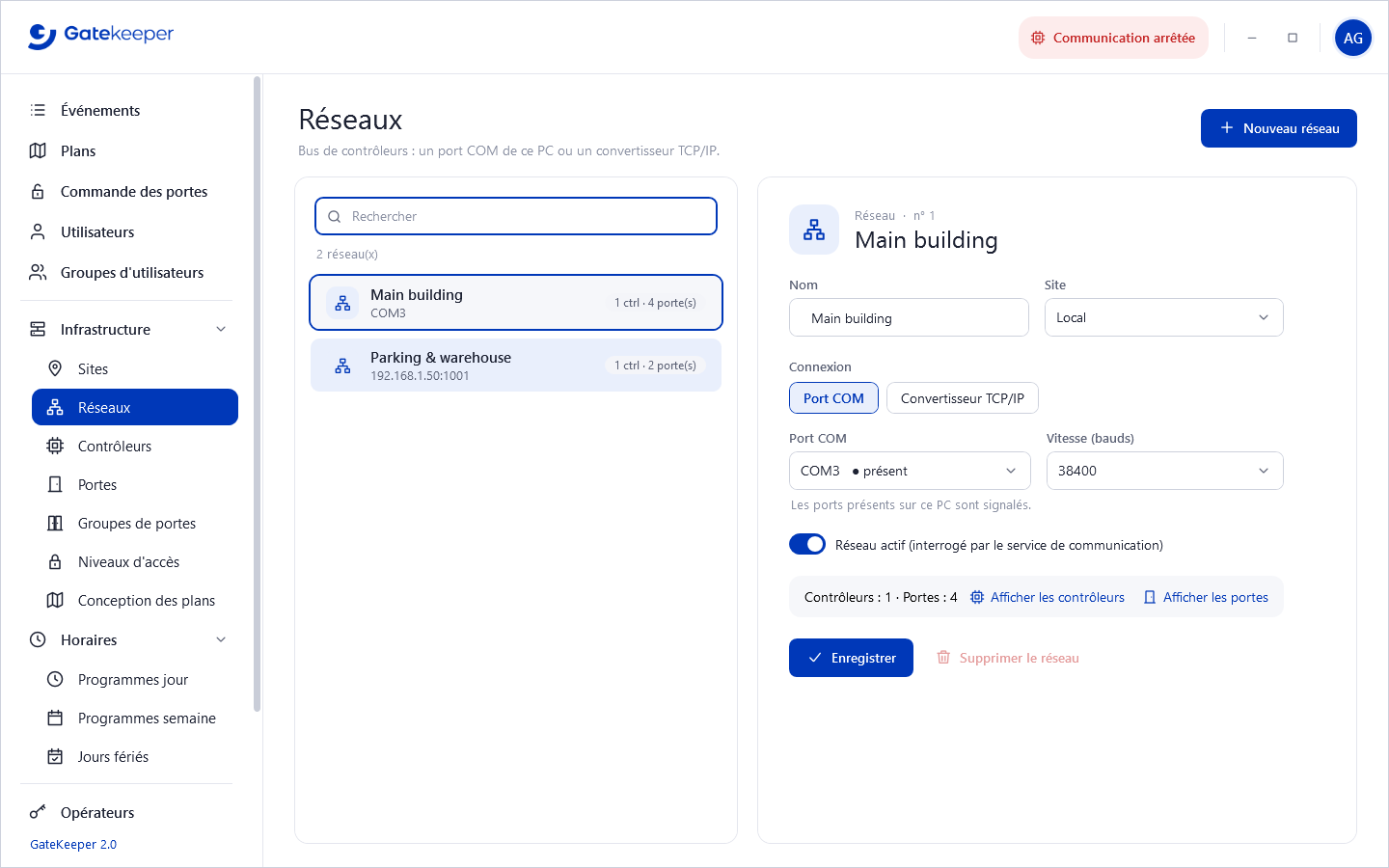Click the Plans map icon
The width and height of the screenshot is (1389, 868).
point(38,150)
